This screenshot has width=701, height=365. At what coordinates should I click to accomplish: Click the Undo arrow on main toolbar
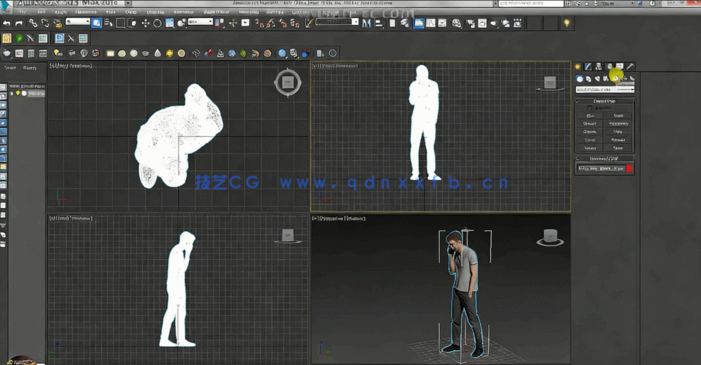[7, 23]
